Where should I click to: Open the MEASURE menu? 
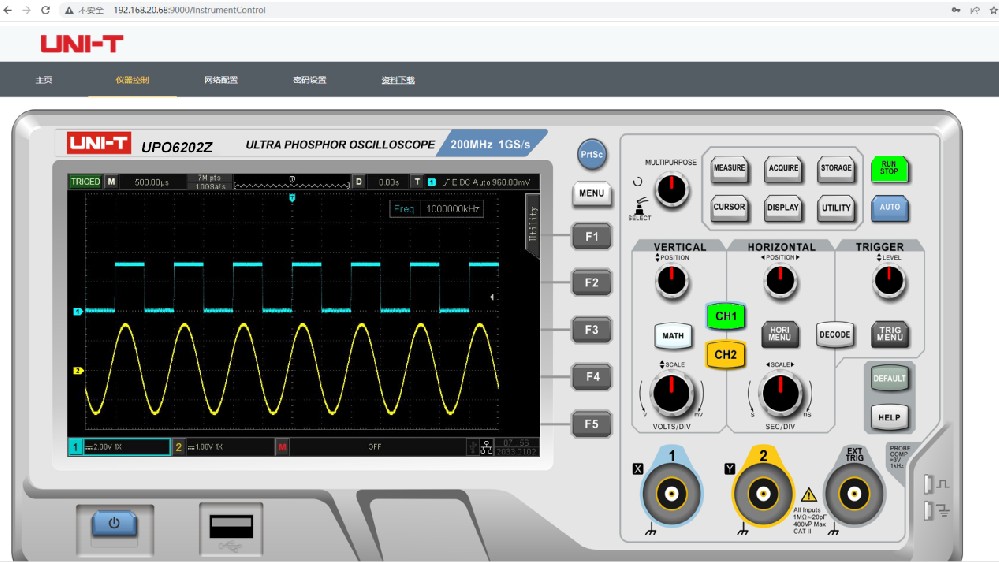(x=729, y=168)
